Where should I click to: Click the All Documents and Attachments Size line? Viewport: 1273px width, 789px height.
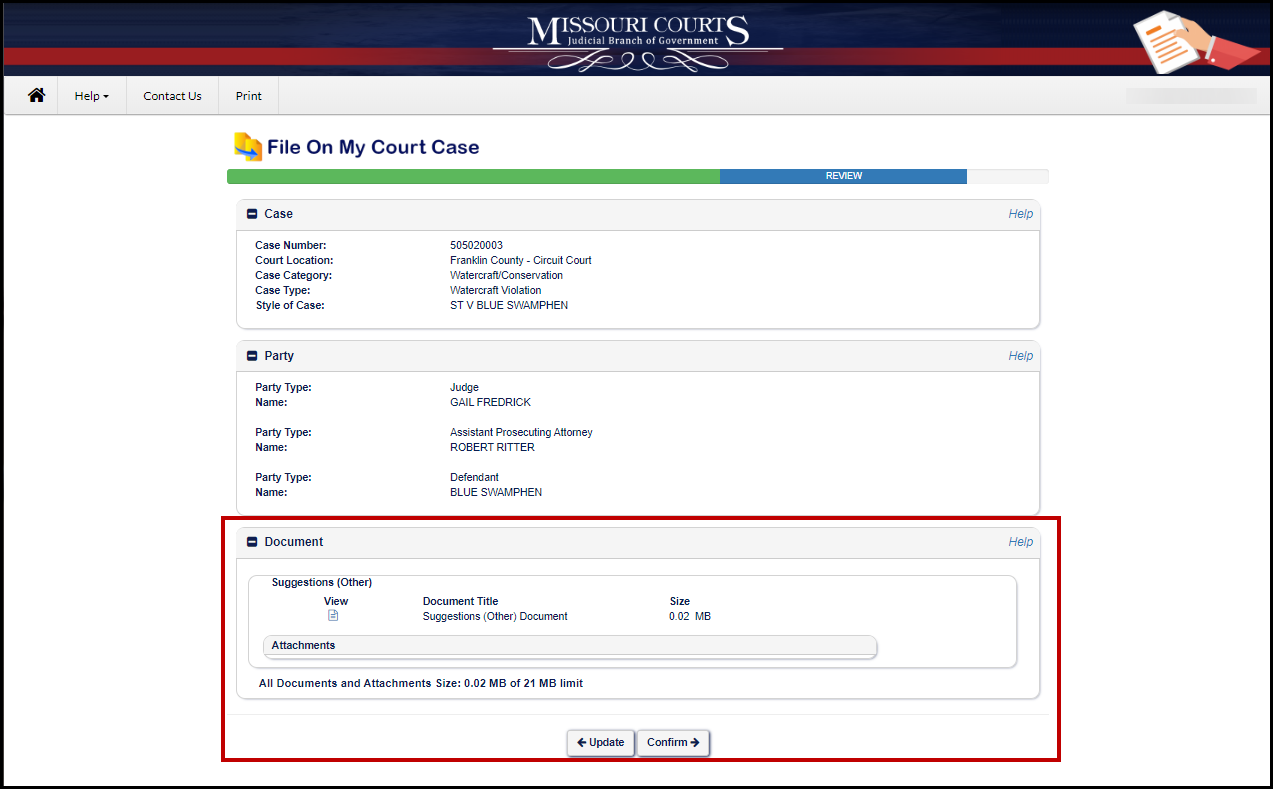pos(420,683)
